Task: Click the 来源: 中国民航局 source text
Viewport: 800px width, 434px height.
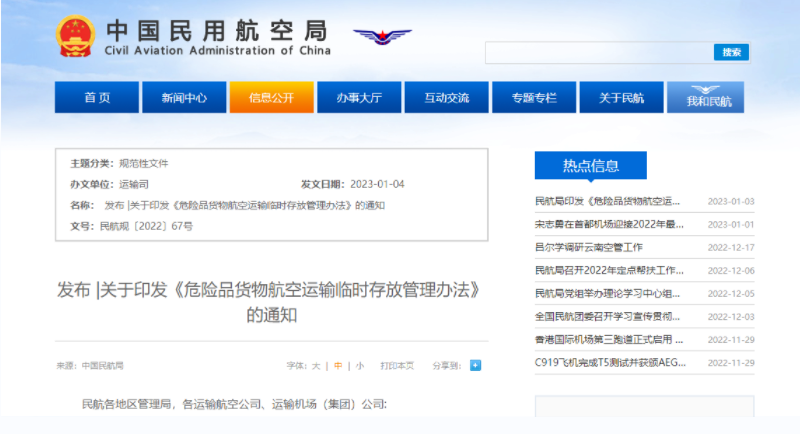Action: pyautogui.click(x=90, y=366)
